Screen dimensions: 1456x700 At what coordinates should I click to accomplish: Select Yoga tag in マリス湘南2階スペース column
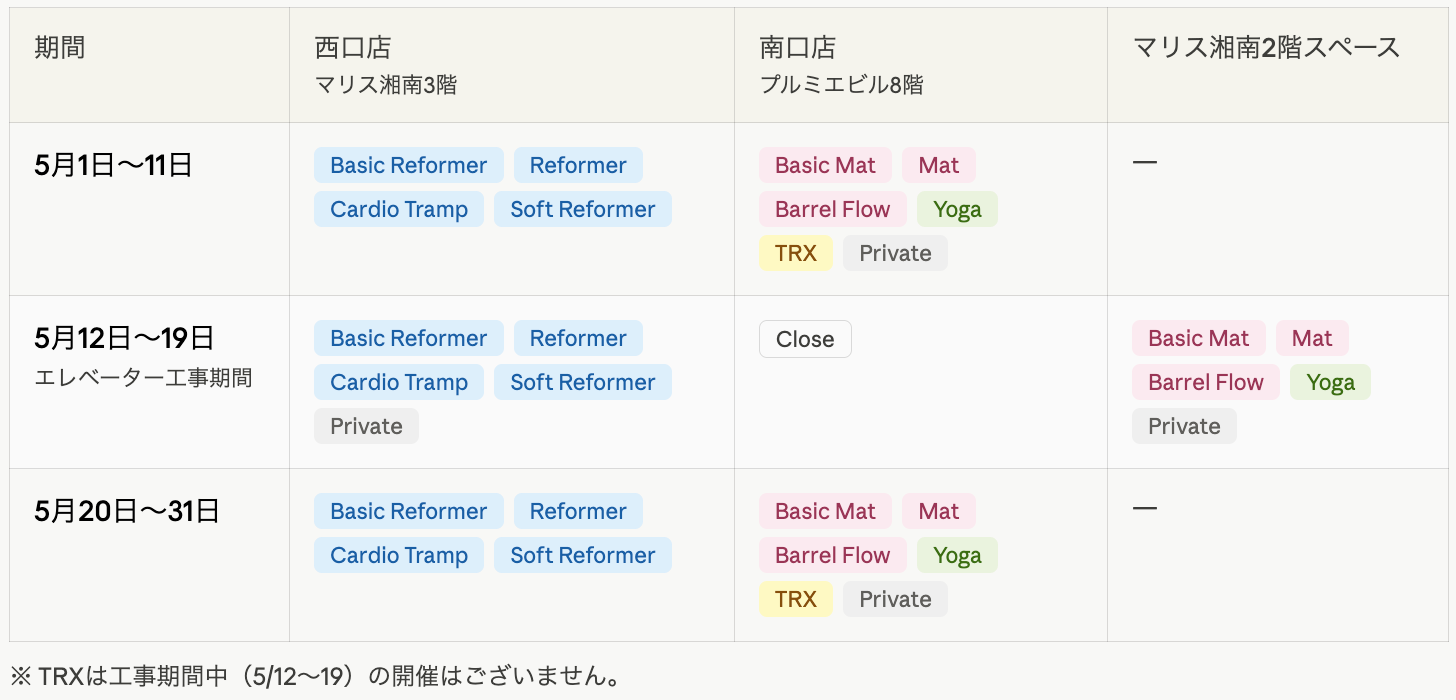(x=1330, y=382)
